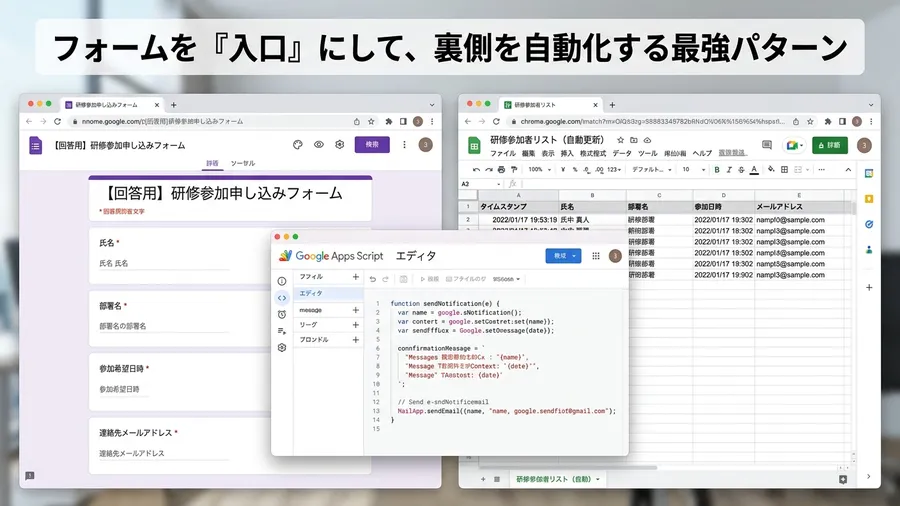Open the ファイル menu in Sheets

click(x=502, y=154)
